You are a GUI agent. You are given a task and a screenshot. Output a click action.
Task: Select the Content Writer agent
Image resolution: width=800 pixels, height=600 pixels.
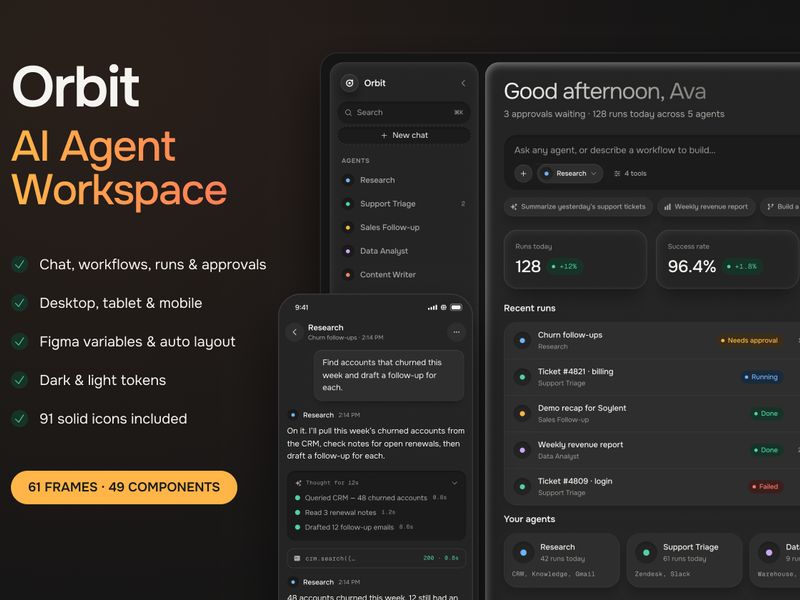[404, 274]
